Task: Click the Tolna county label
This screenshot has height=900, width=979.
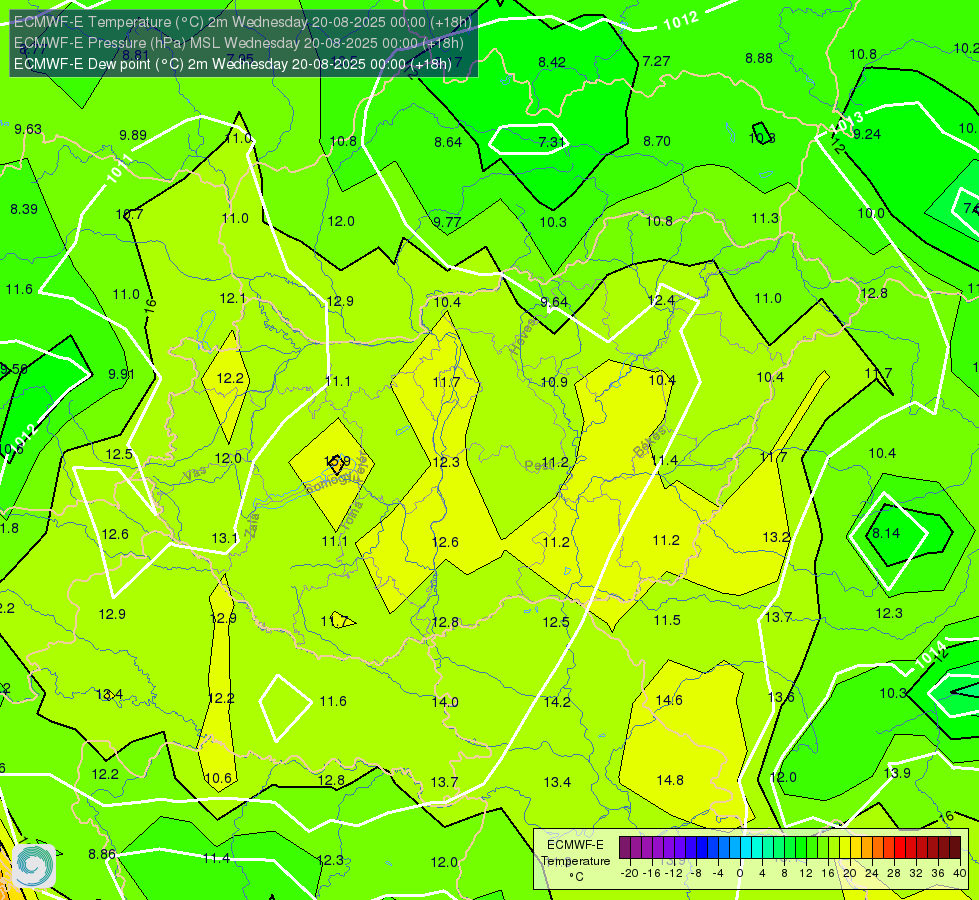Action: pyautogui.click(x=353, y=517)
